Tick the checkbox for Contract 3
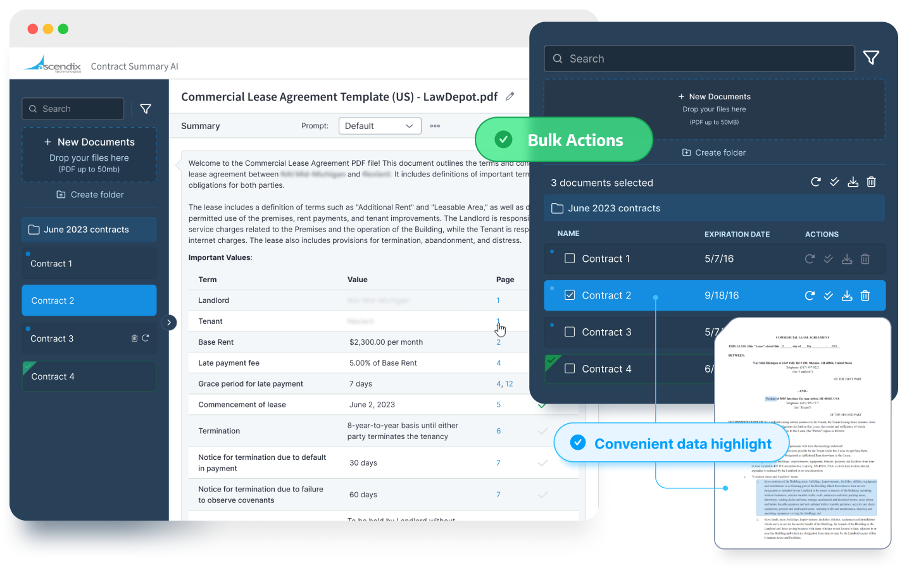Viewport: 902px width, 576px height. point(570,332)
